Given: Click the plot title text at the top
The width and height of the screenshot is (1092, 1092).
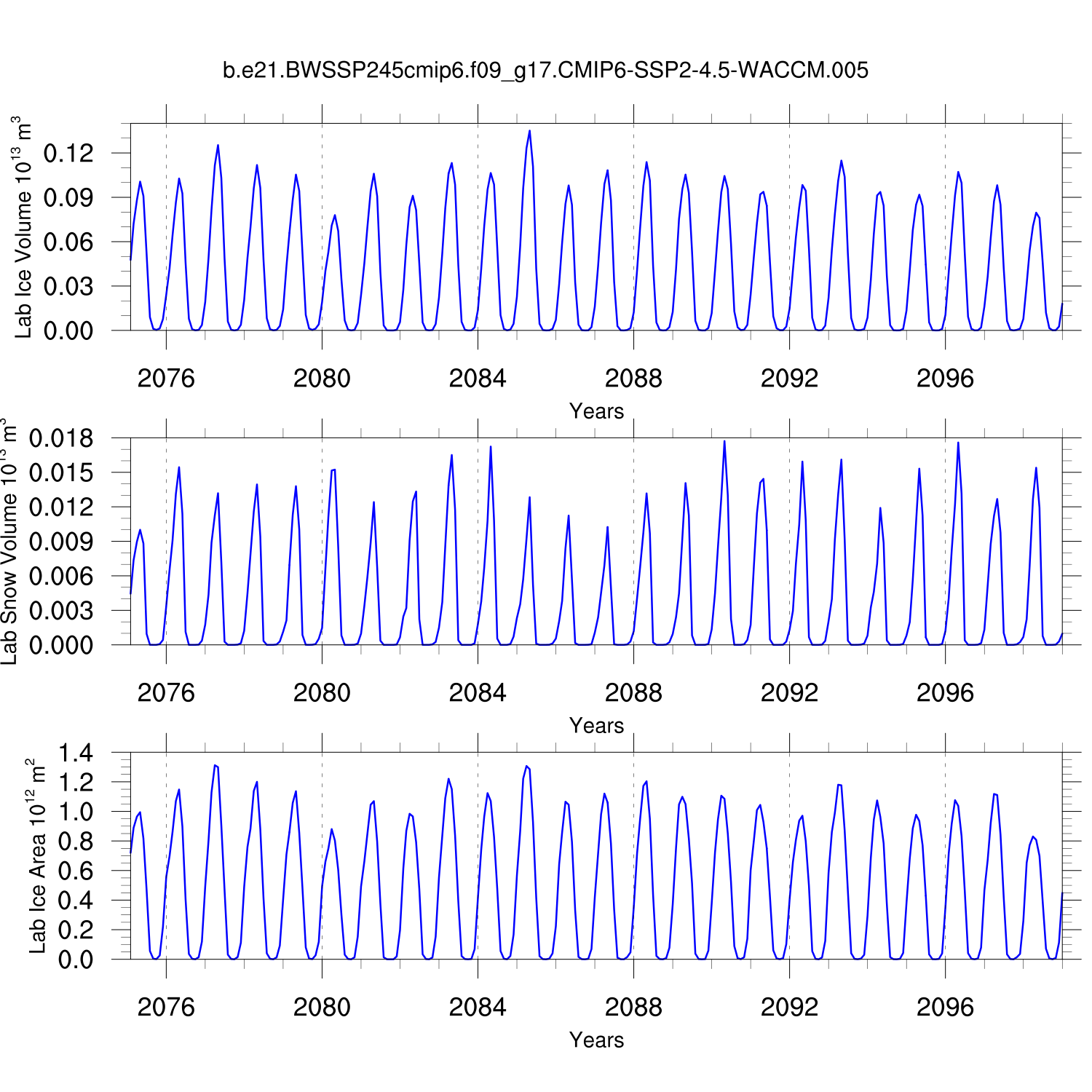Looking at the screenshot, I should pos(545,71).
